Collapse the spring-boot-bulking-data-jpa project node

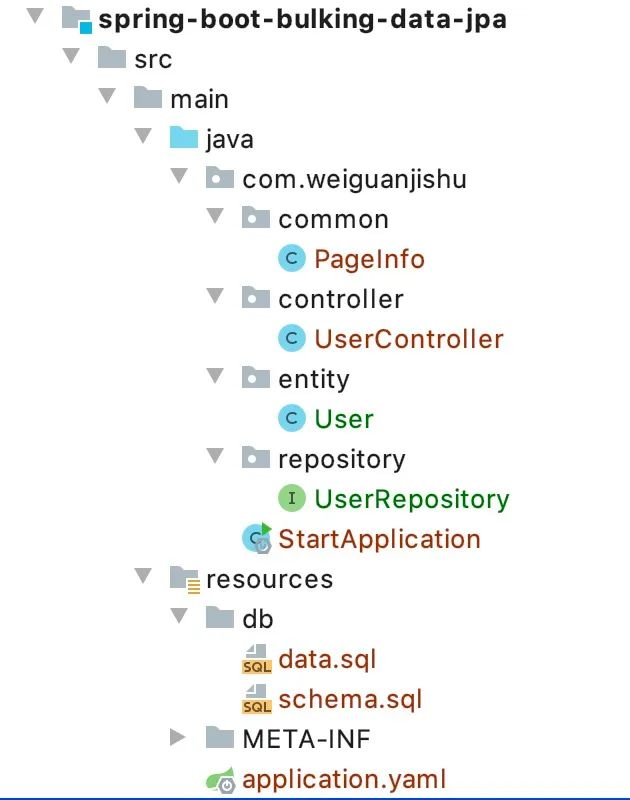(35, 15)
